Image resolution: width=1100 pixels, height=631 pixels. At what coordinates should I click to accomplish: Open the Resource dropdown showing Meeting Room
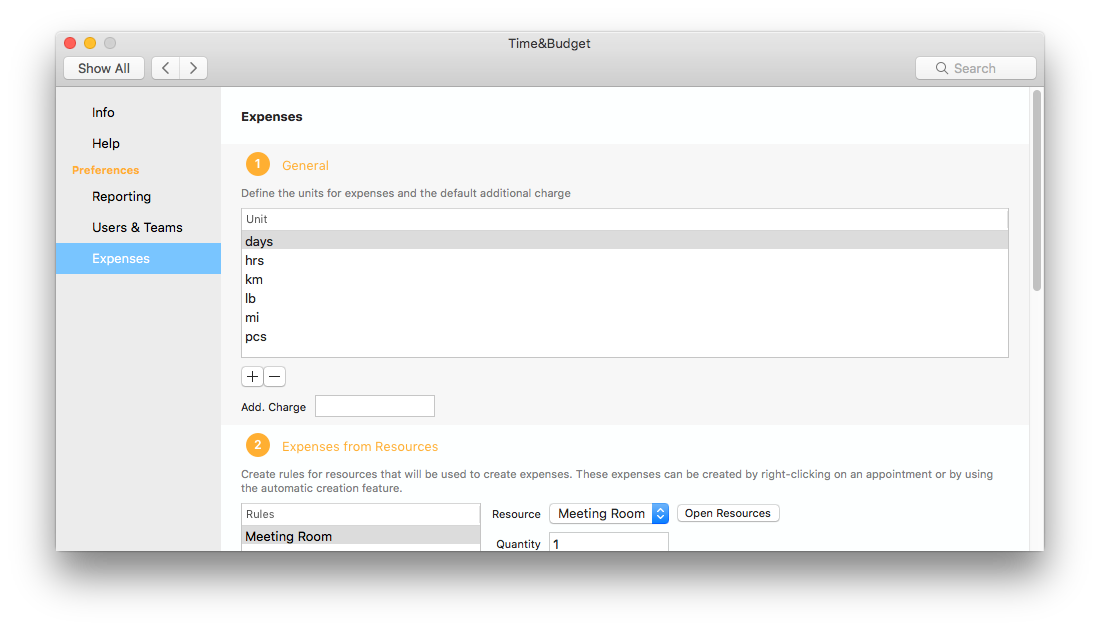click(x=609, y=513)
